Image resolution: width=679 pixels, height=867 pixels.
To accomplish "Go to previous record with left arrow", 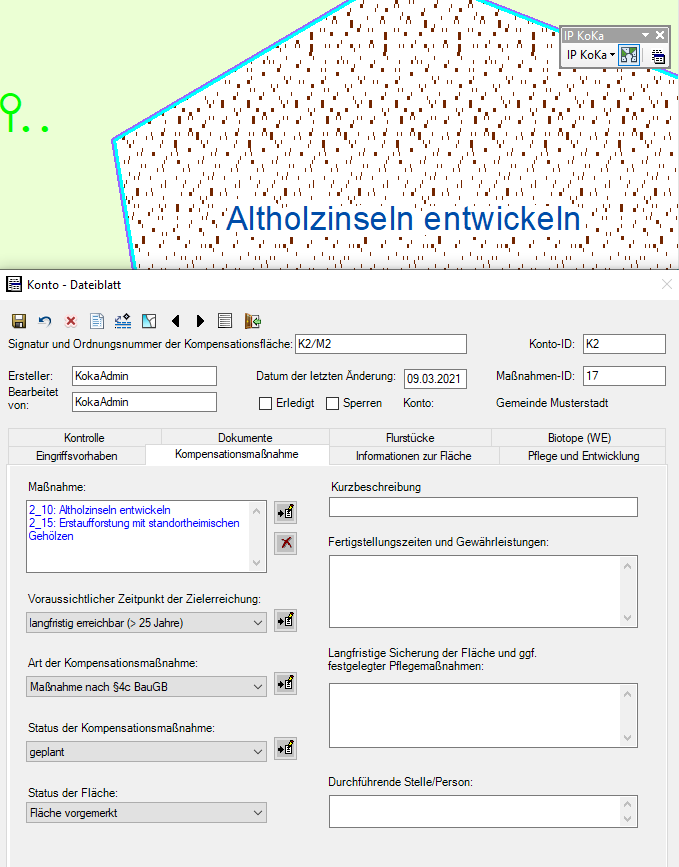I will pos(176,321).
